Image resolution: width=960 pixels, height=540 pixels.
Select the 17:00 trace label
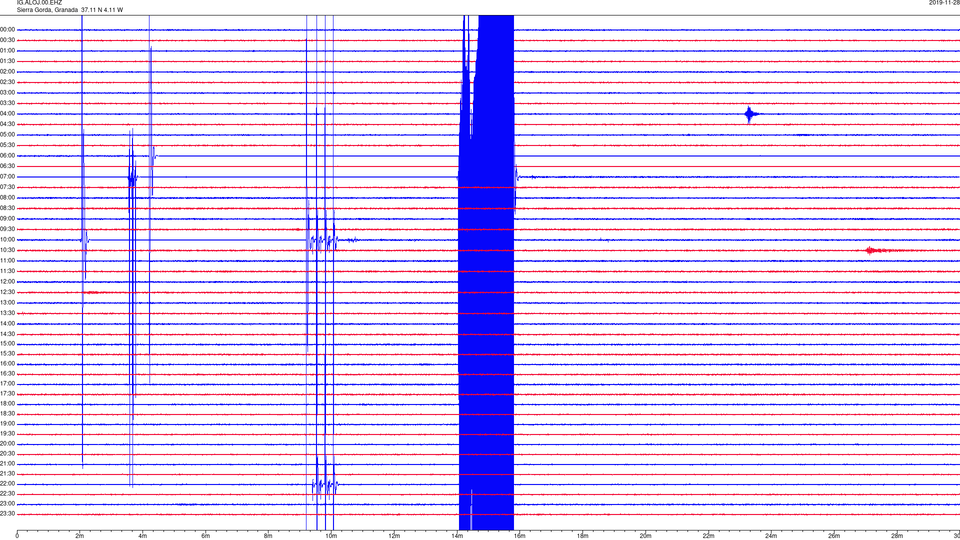(x=7, y=383)
